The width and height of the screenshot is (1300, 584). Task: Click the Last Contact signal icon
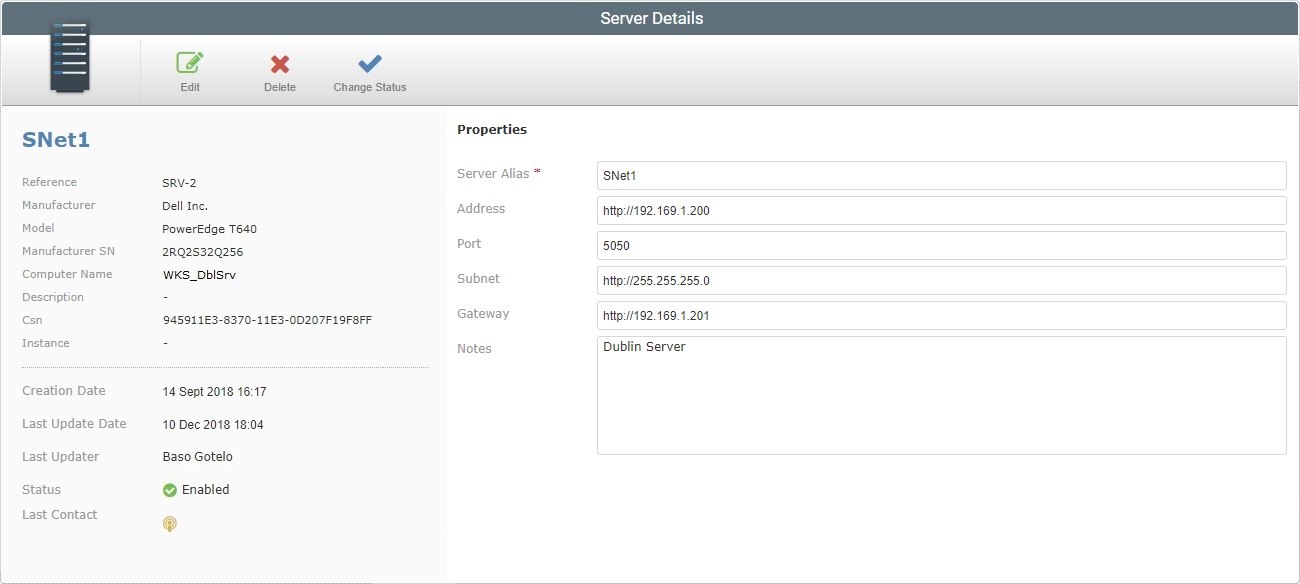[x=170, y=523]
